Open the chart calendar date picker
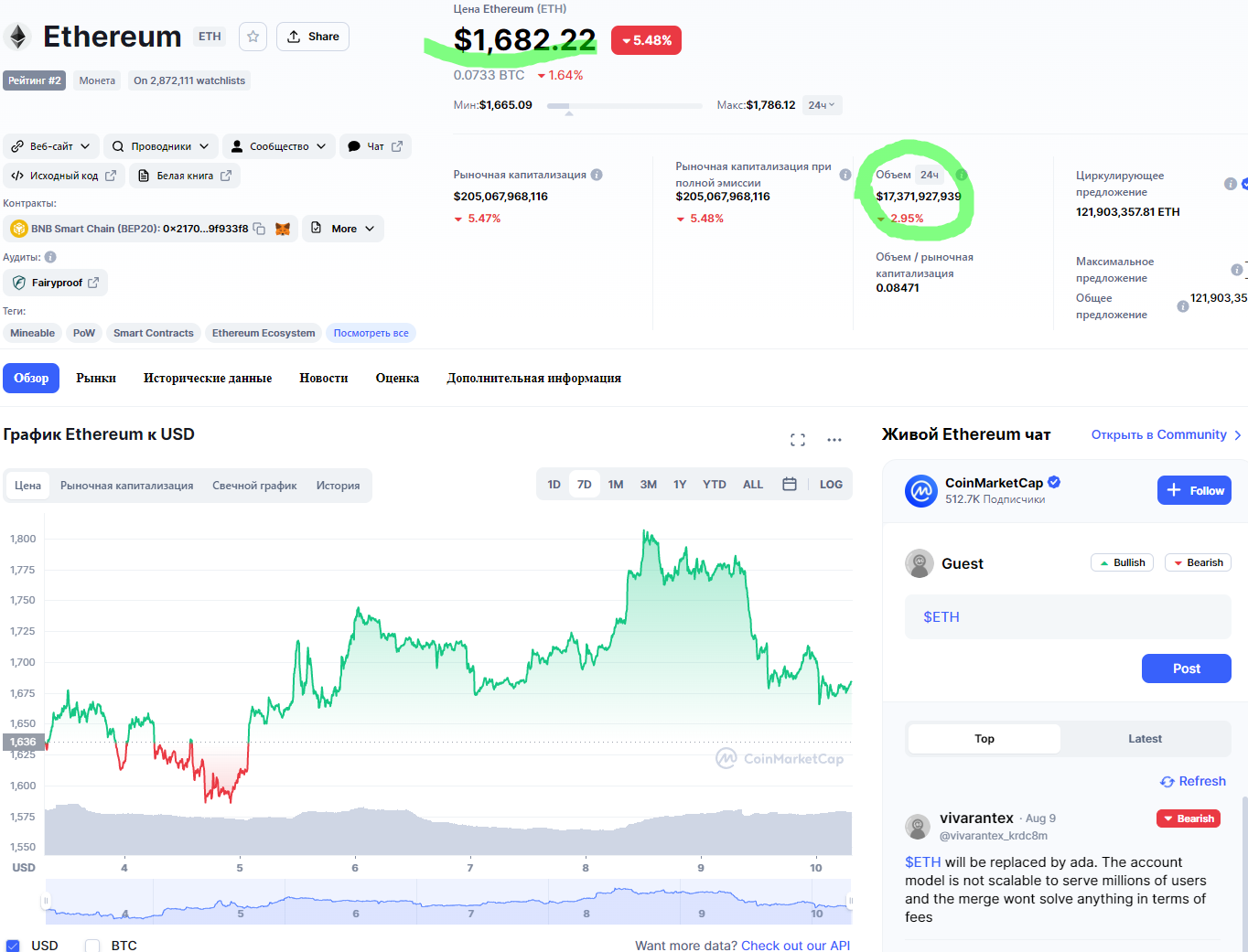1248x952 pixels. [790, 484]
